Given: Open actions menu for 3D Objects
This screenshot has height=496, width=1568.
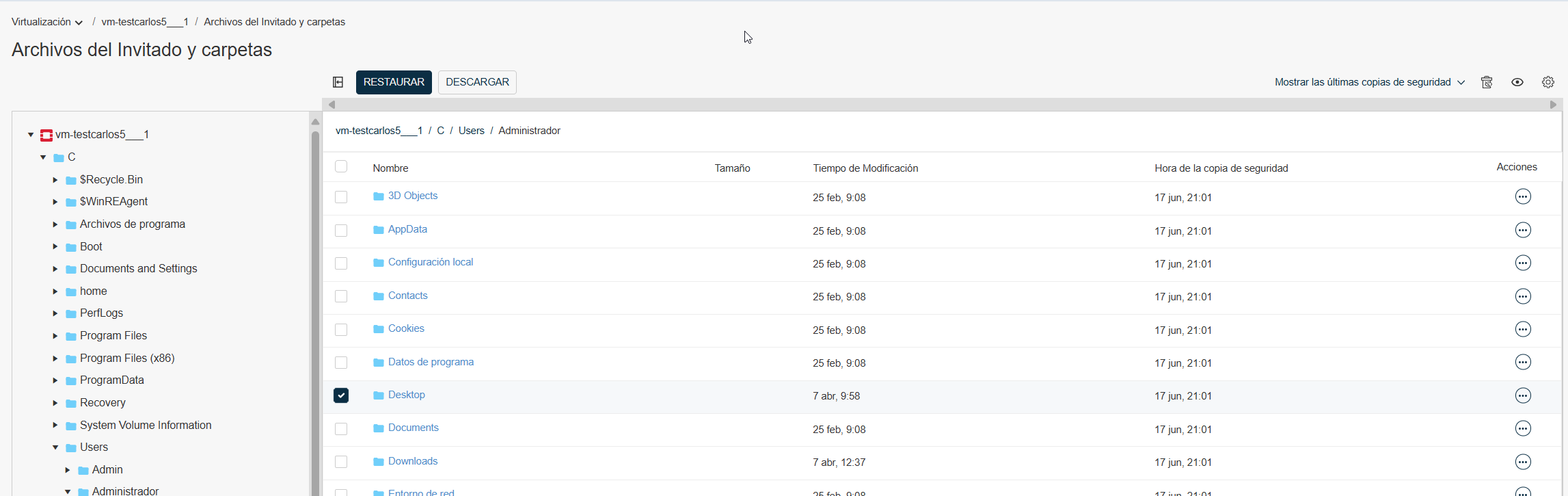Looking at the screenshot, I should (1523, 197).
